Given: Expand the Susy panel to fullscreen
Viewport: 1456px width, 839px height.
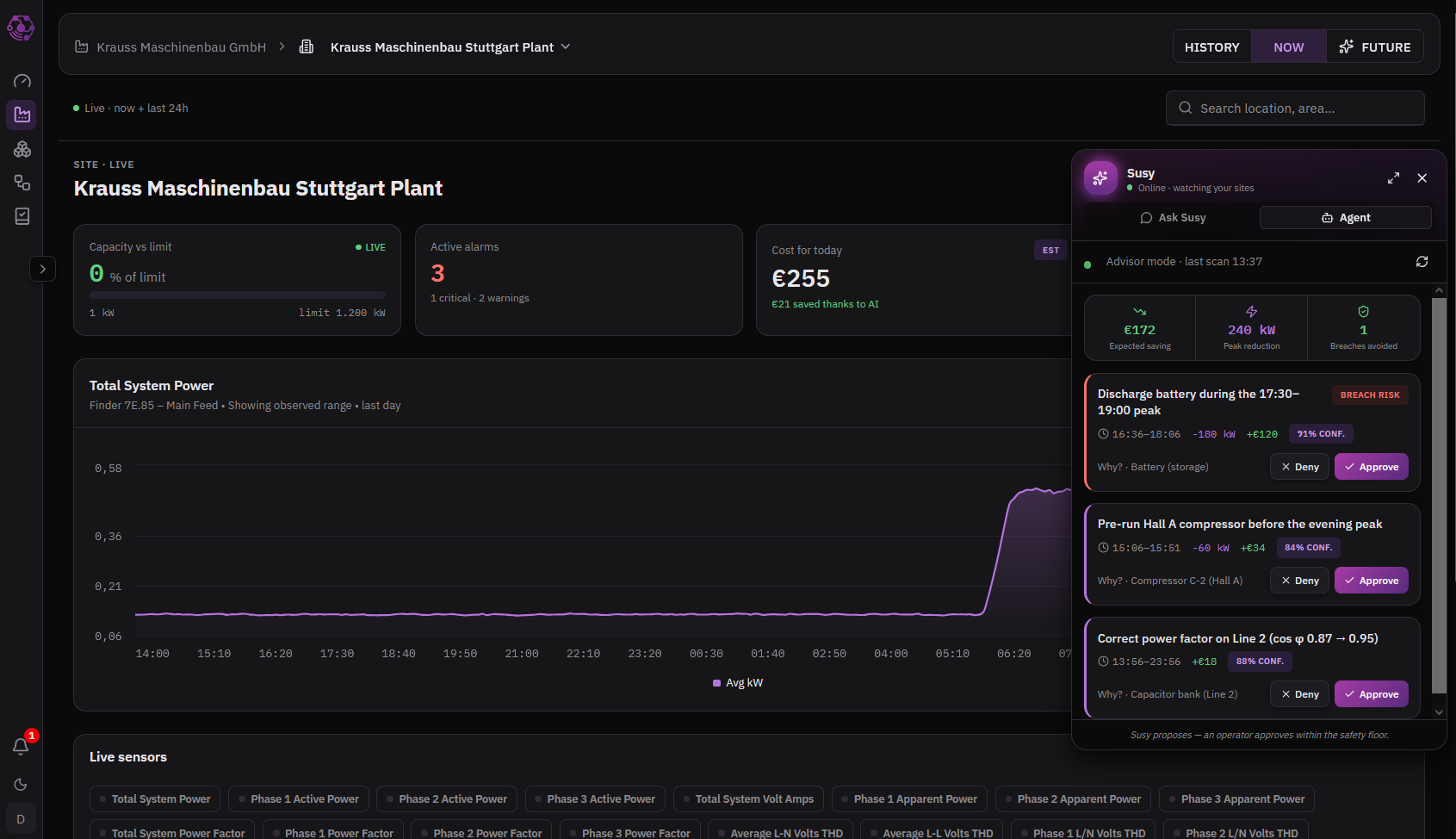Looking at the screenshot, I should click(x=1393, y=178).
